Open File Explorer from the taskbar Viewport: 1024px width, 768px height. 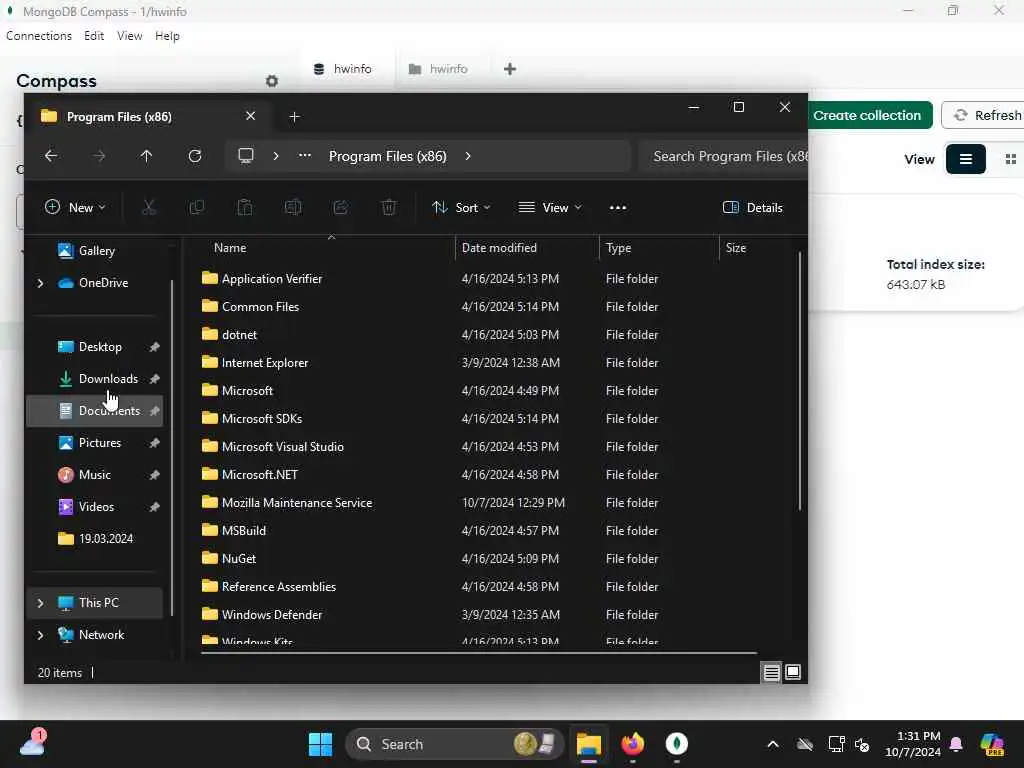(588, 744)
